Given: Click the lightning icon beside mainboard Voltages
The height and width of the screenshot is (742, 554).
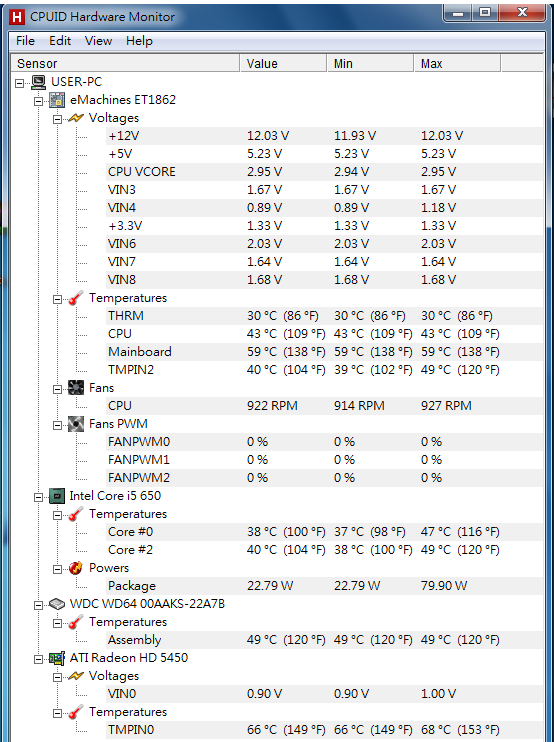Looking at the screenshot, I should (x=76, y=118).
